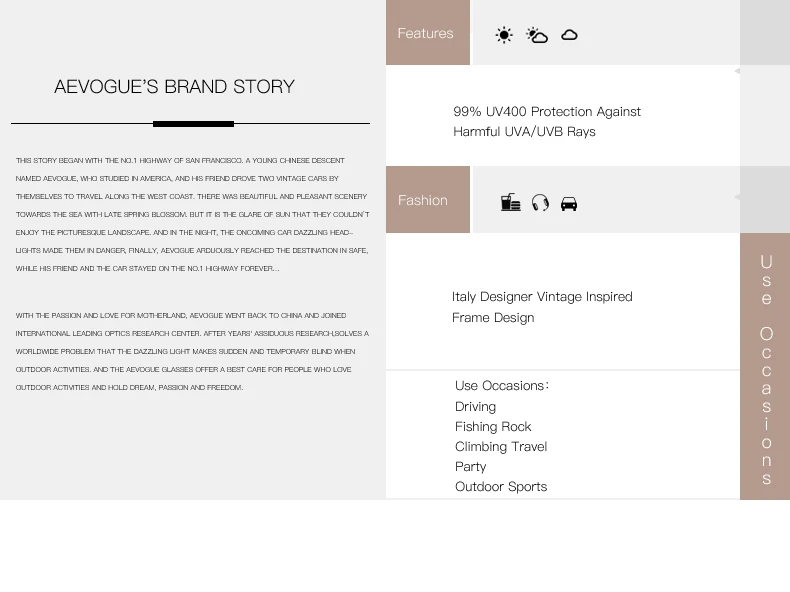Click the line starting 'INTERNATIONAL LEADING OPTICS RESEARCH'
This screenshot has height=592, width=790.
192,334
